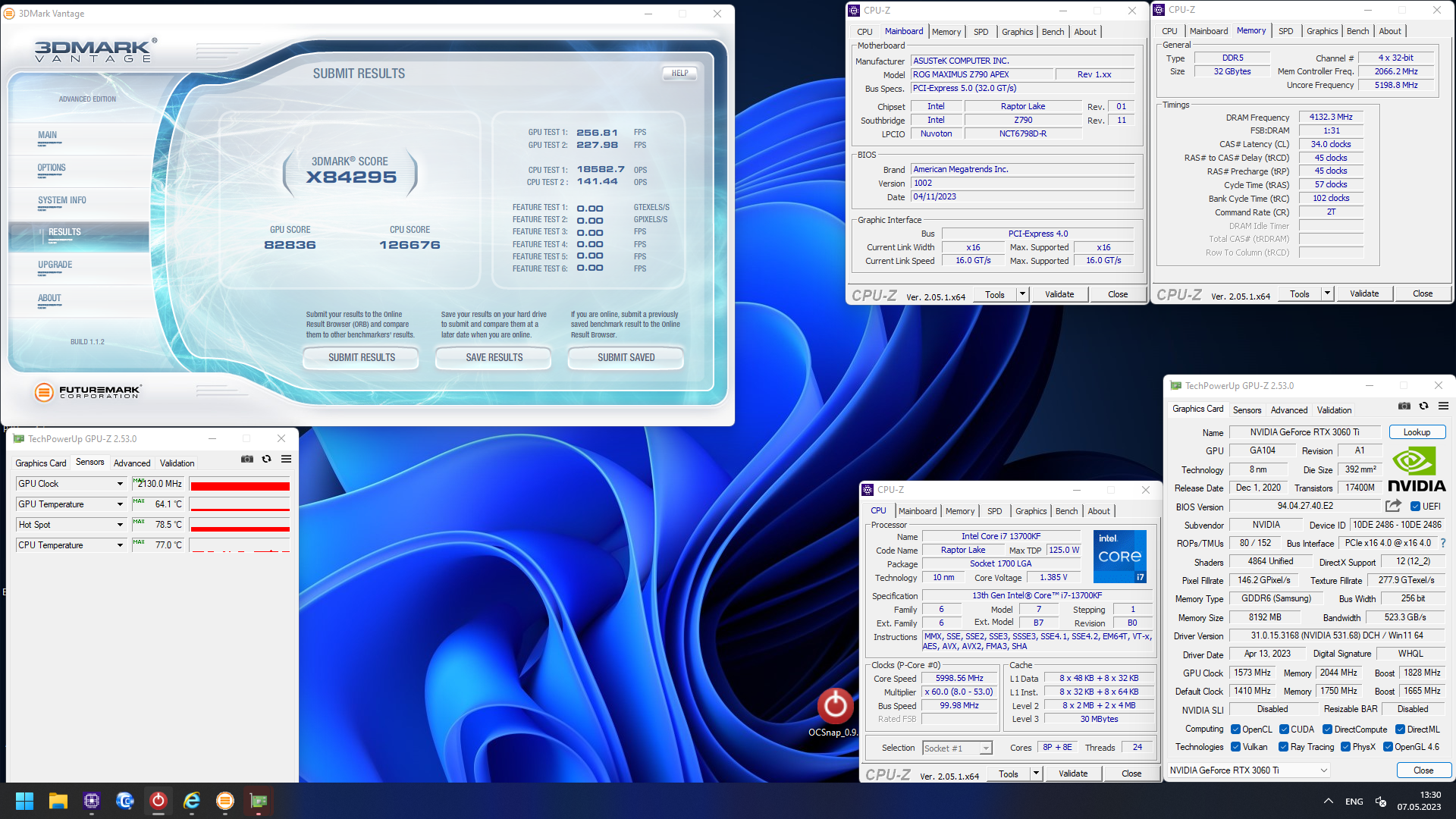Click the NVIDIA logo in GPU-Z
The width and height of the screenshot is (1456, 819).
tap(1417, 469)
